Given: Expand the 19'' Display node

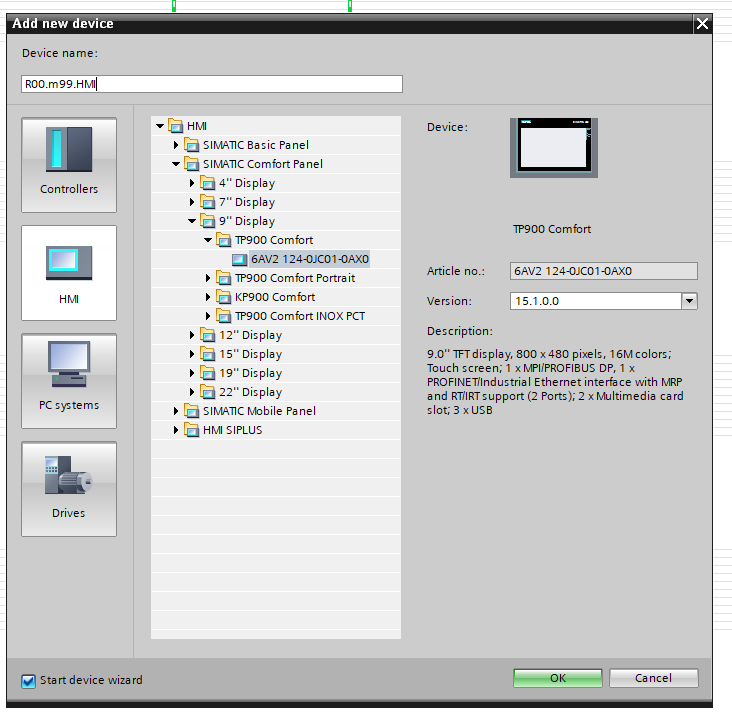Looking at the screenshot, I should pos(192,373).
